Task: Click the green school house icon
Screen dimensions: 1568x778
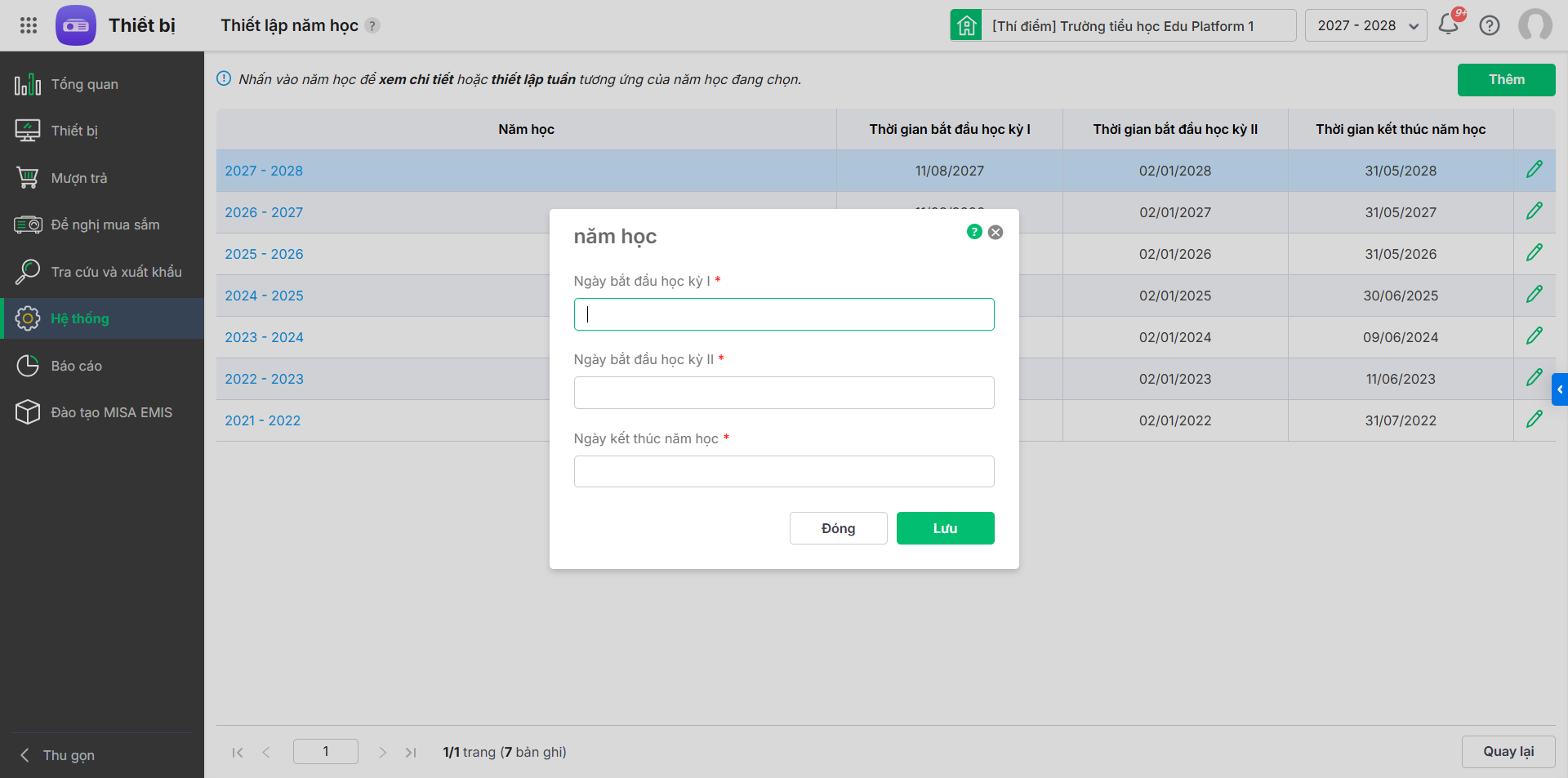Action: (x=966, y=25)
